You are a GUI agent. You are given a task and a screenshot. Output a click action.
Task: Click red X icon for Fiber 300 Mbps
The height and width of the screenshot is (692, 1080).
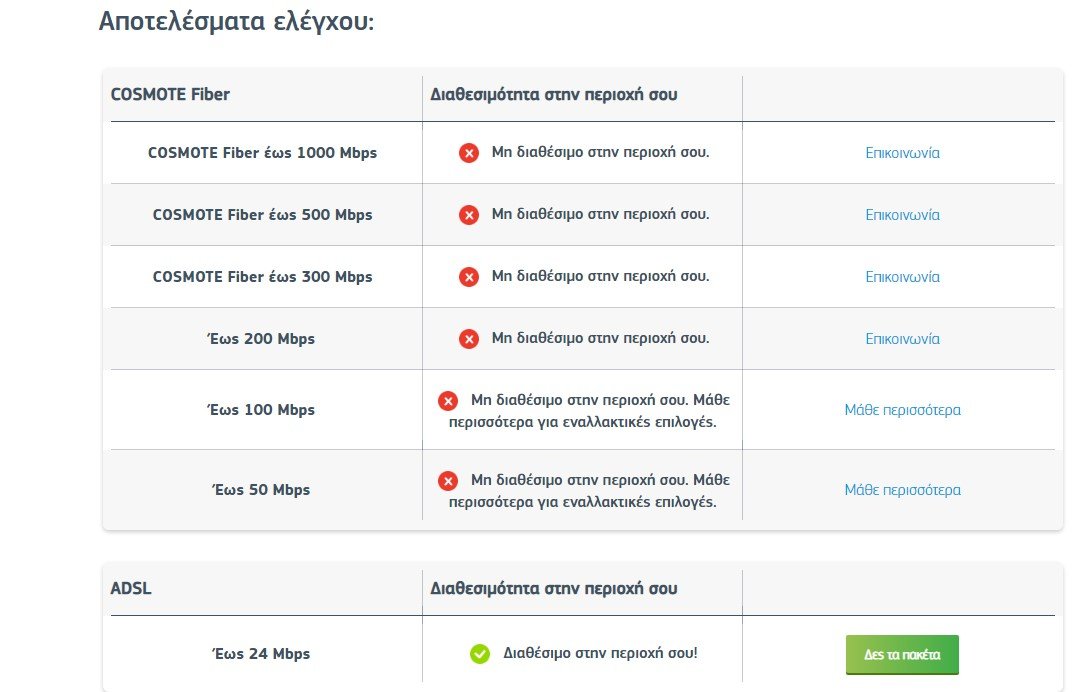469,277
